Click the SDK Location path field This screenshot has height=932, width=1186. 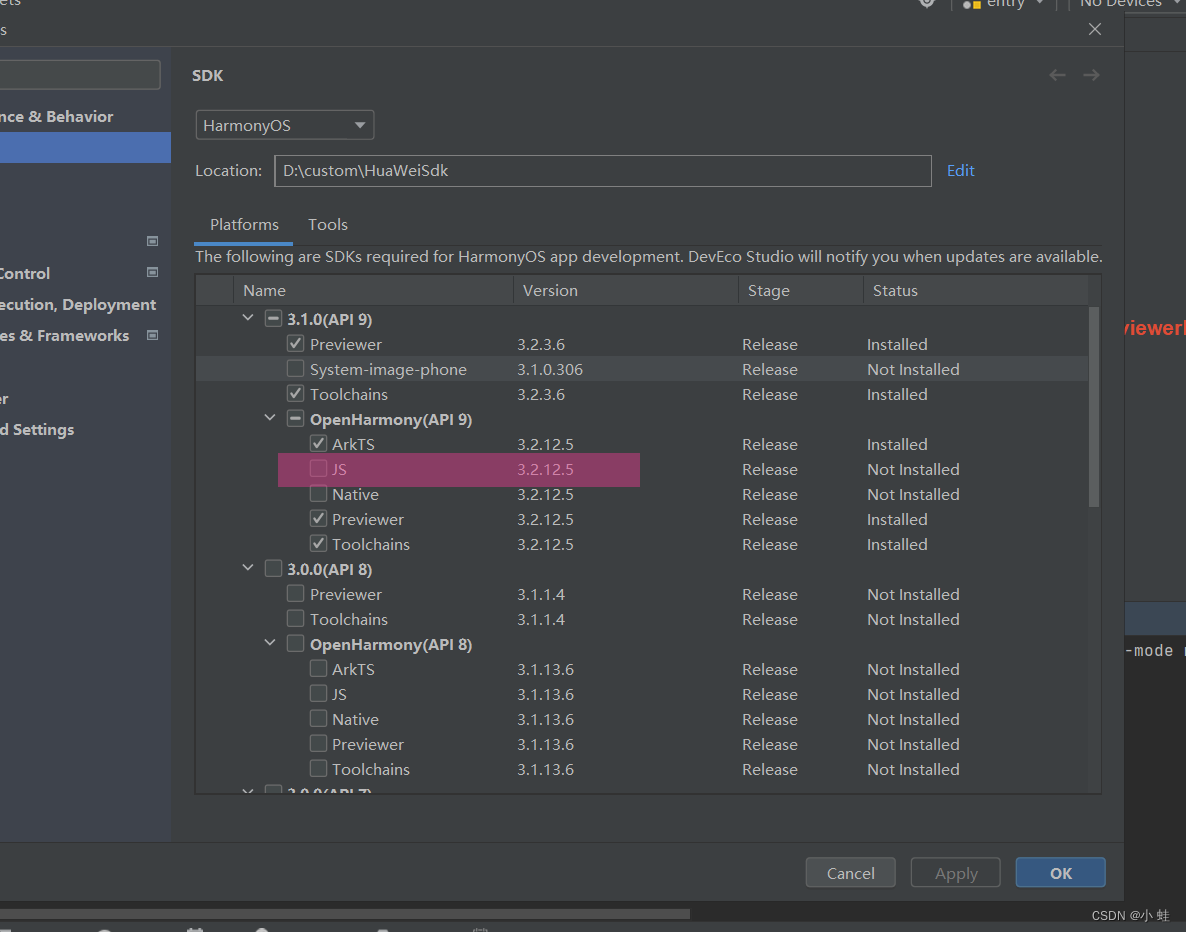[603, 170]
